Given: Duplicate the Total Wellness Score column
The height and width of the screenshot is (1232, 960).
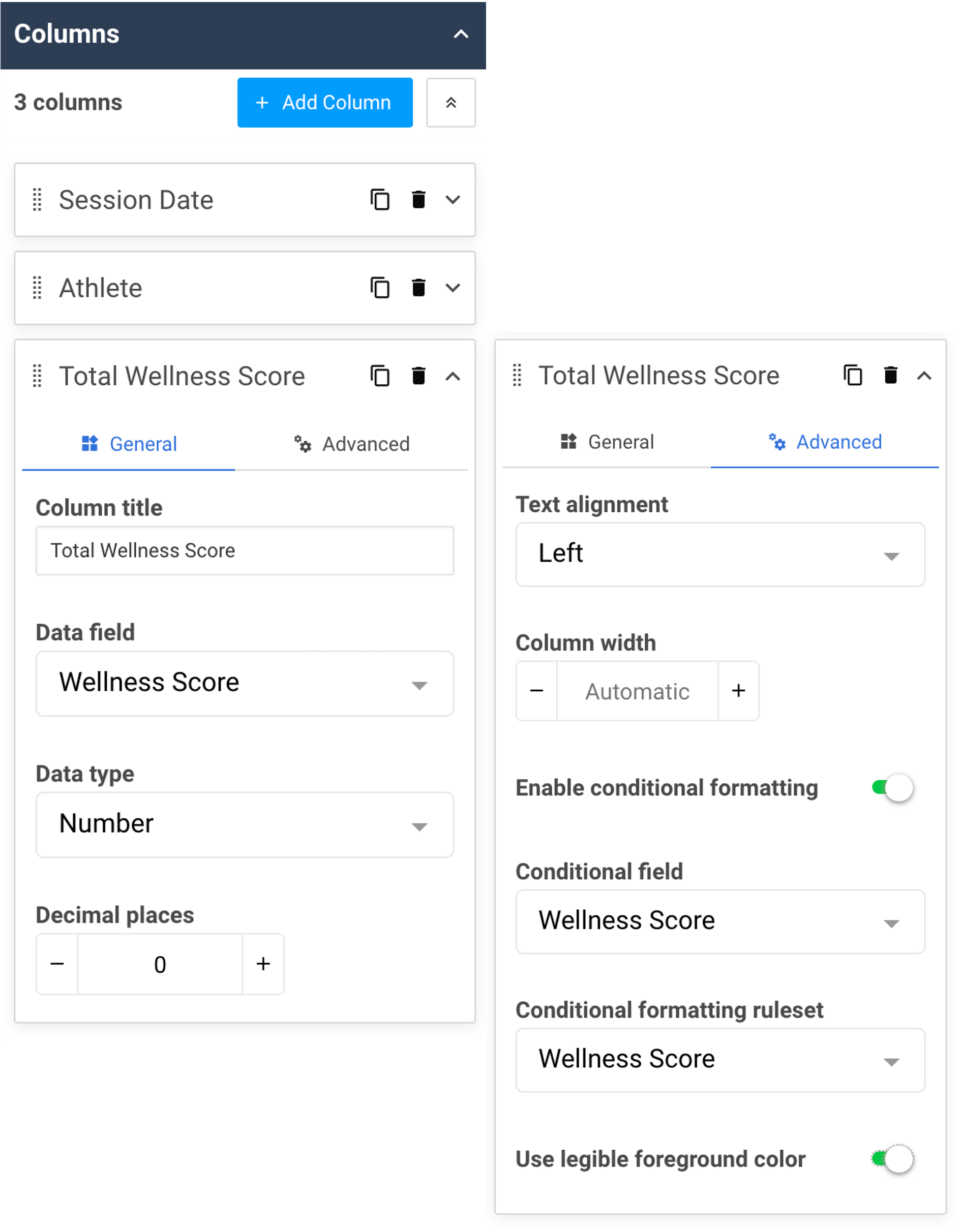Looking at the screenshot, I should 380,376.
